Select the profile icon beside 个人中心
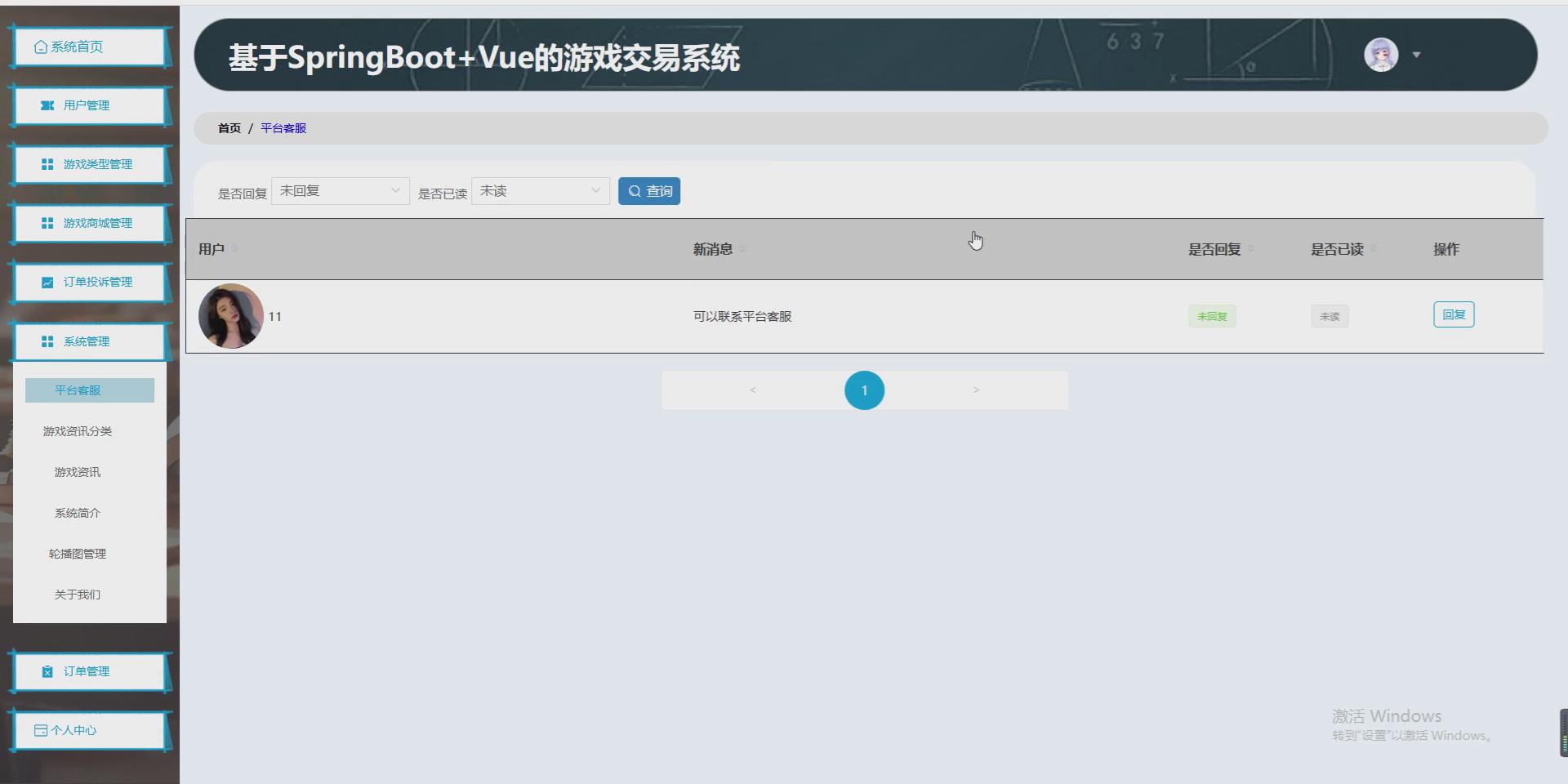This screenshot has width=1568, height=784. tap(41, 729)
